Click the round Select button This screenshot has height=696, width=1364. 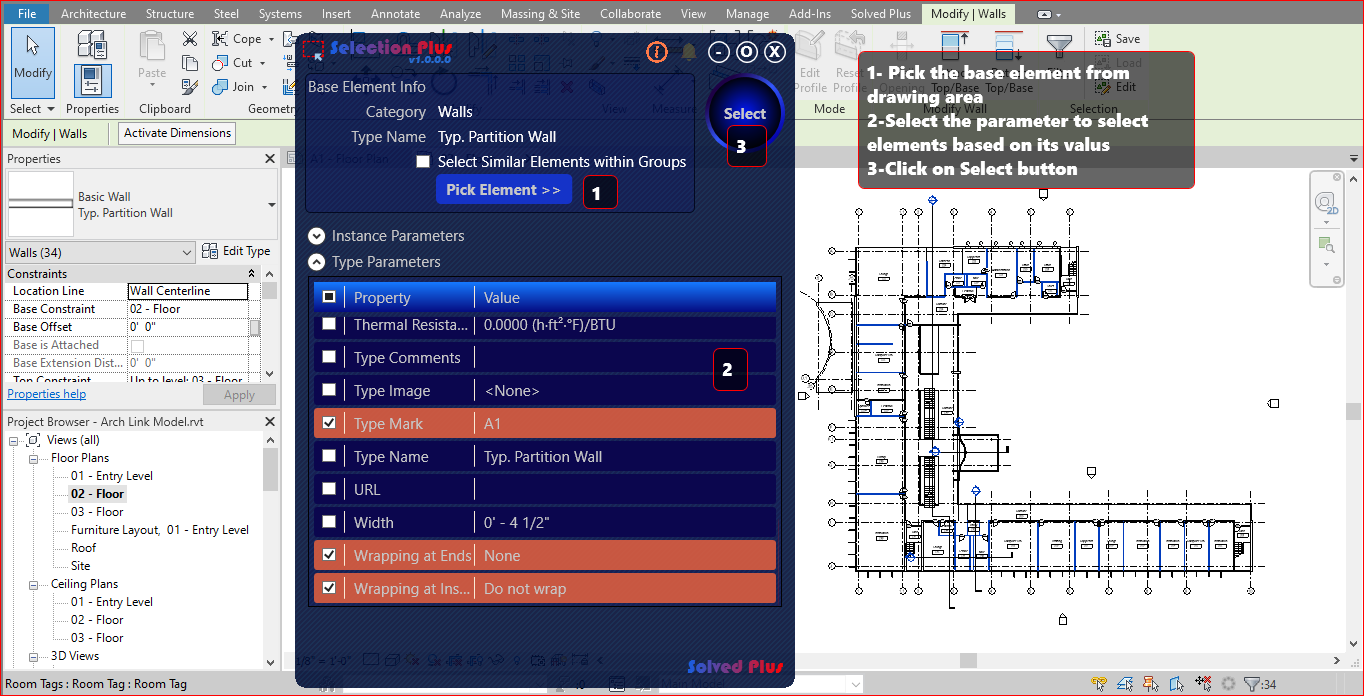pyautogui.click(x=745, y=113)
